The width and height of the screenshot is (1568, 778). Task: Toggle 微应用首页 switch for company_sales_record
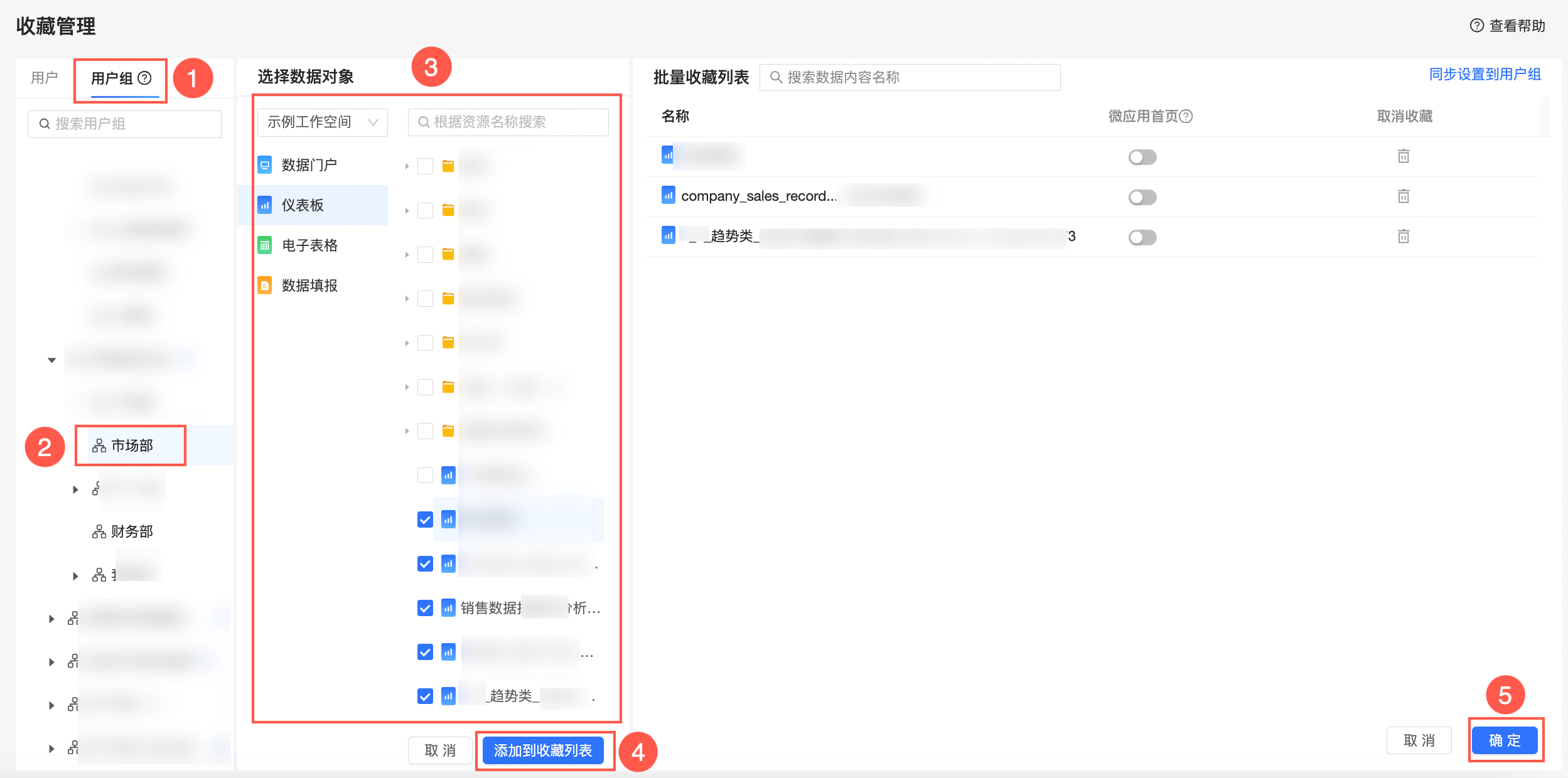(1142, 197)
